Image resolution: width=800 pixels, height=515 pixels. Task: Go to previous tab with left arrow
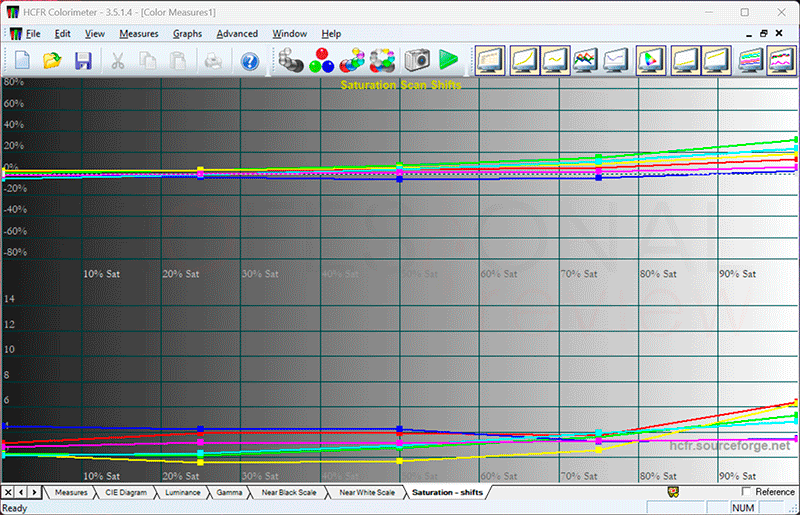tap(21, 492)
